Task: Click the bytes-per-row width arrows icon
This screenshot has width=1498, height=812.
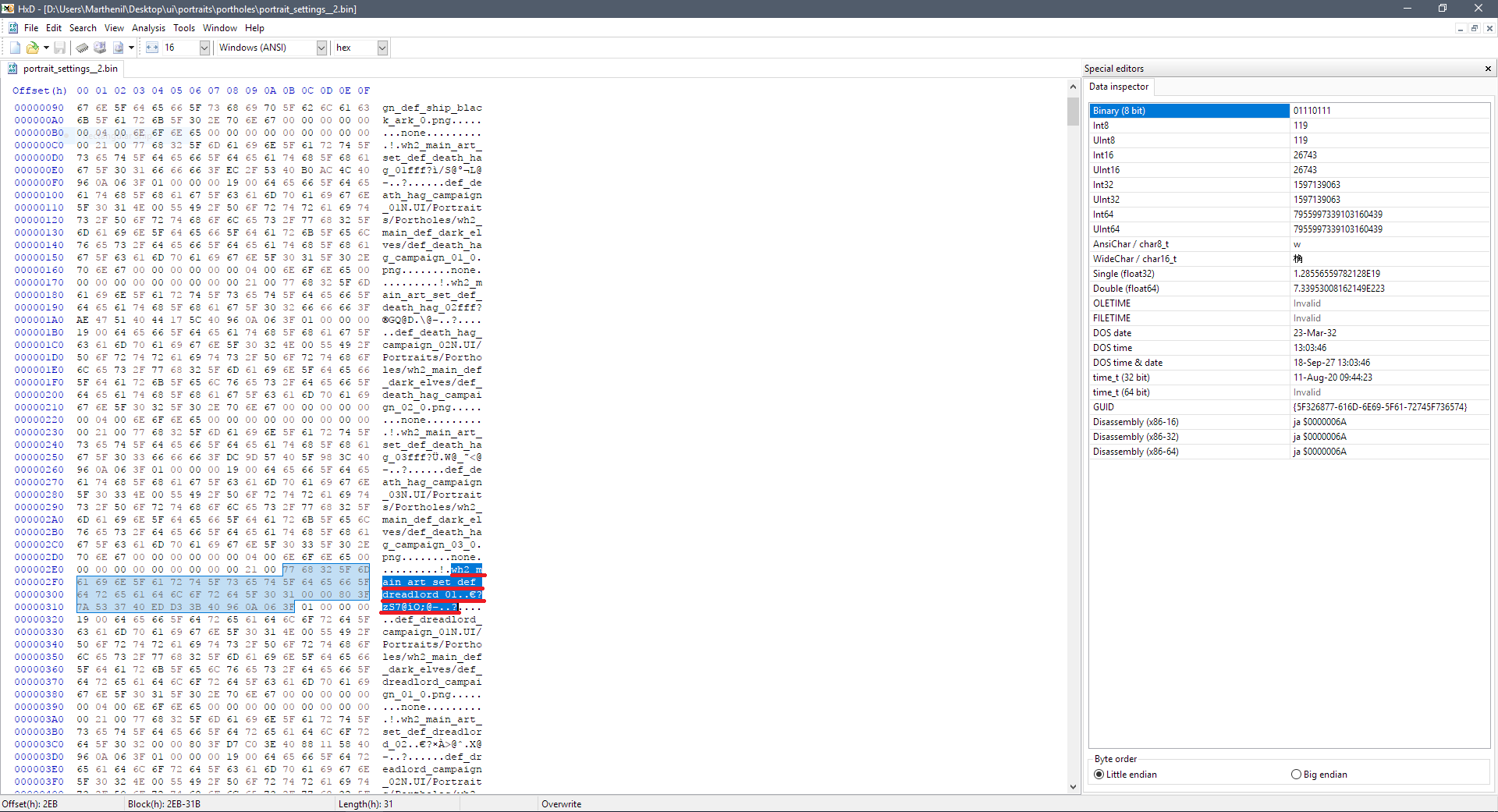Action: point(152,48)
